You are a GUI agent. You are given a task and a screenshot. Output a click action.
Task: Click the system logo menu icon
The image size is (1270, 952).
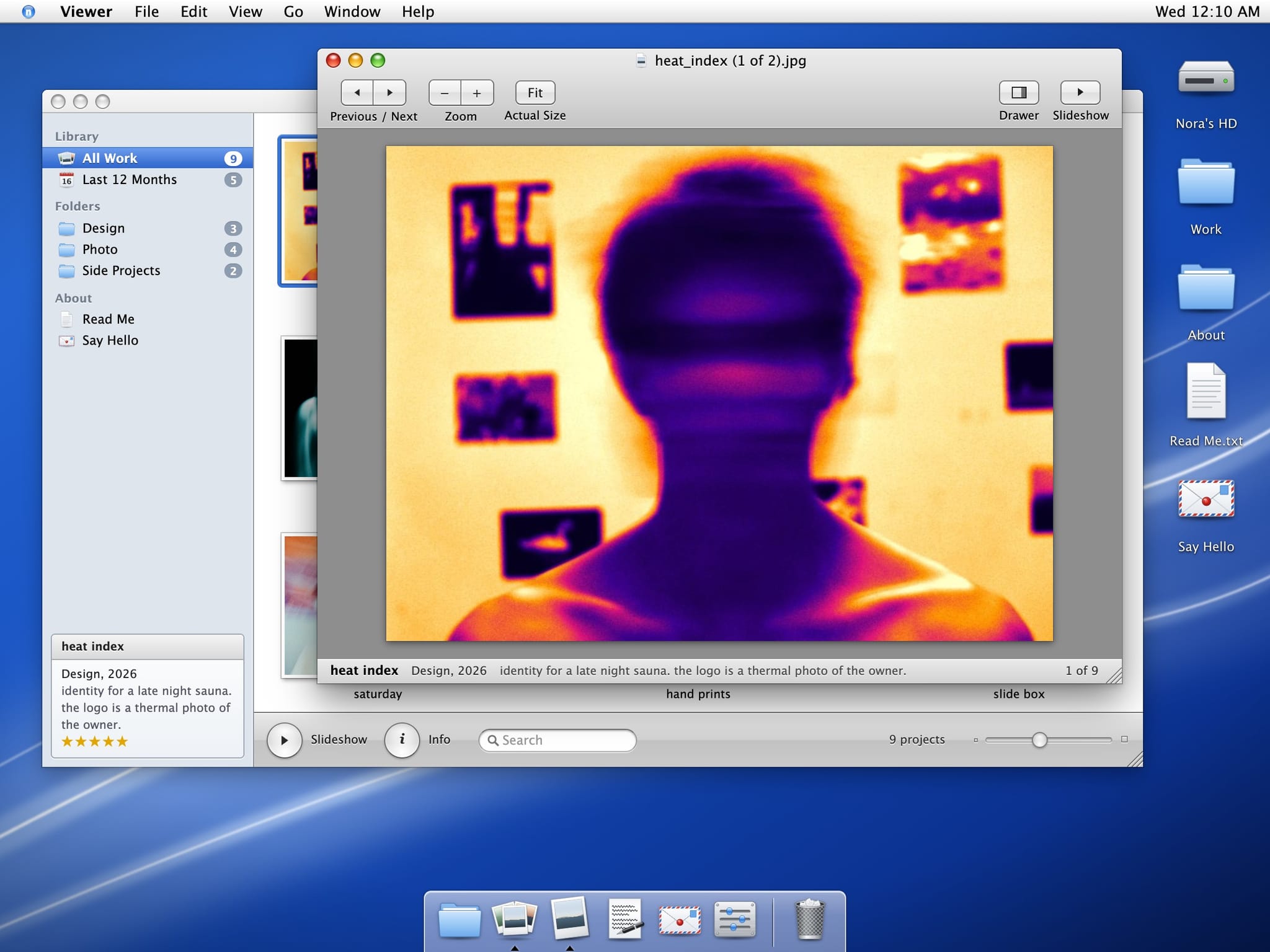pos(29,12)
